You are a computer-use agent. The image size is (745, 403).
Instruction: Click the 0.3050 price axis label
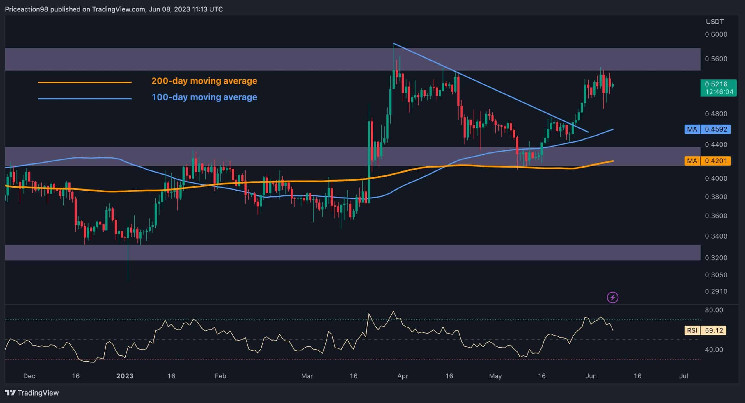pyautogui.click(x=716, y=275)
